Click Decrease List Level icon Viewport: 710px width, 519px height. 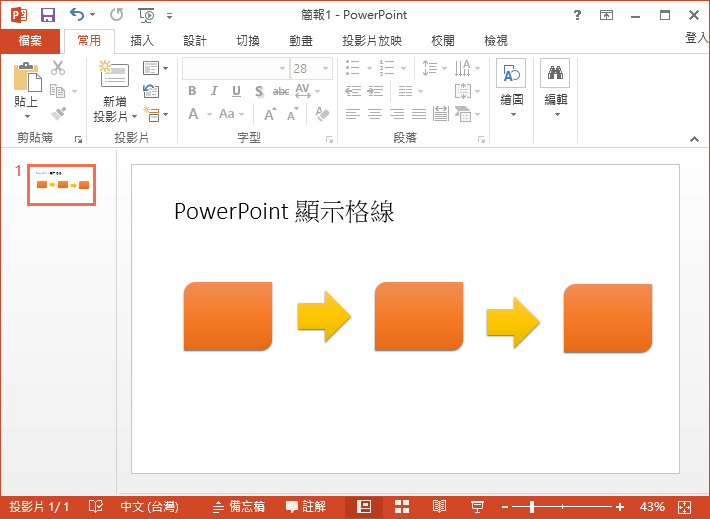click(353, 91)
